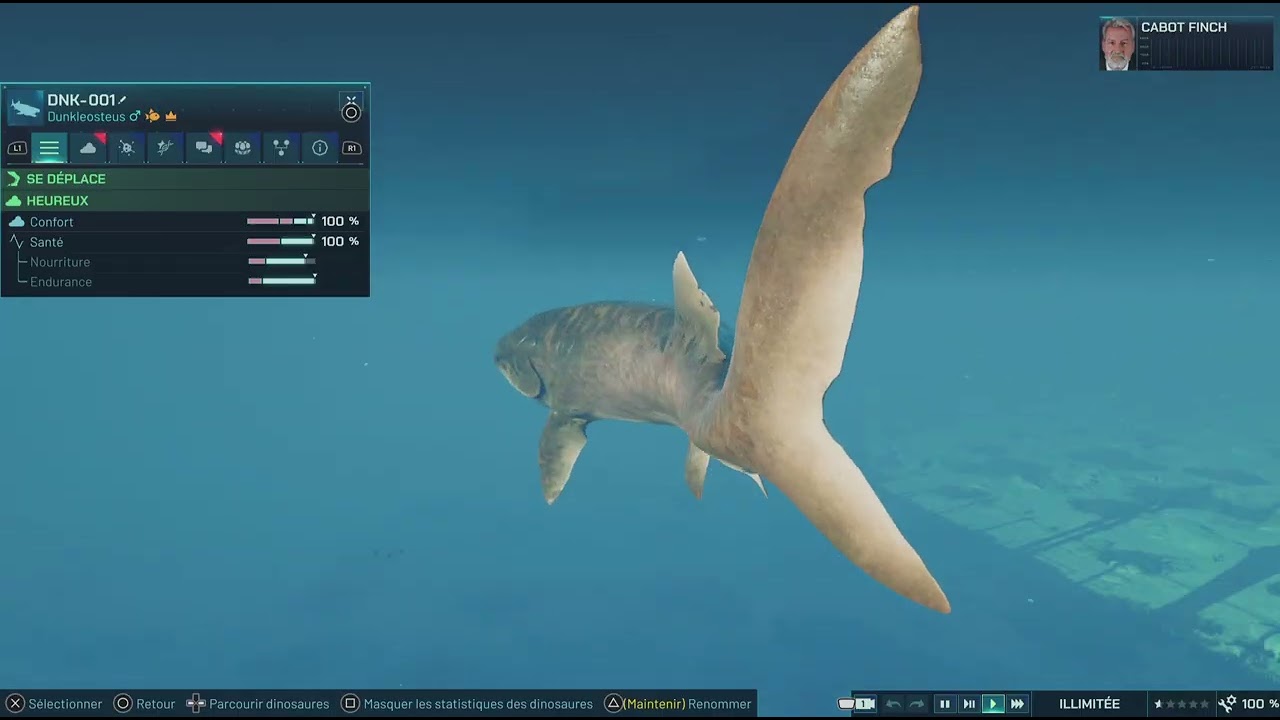1280x720 pixels.
Task: Click the DNK-001 dinosaur name
Action: click(82, 100)
